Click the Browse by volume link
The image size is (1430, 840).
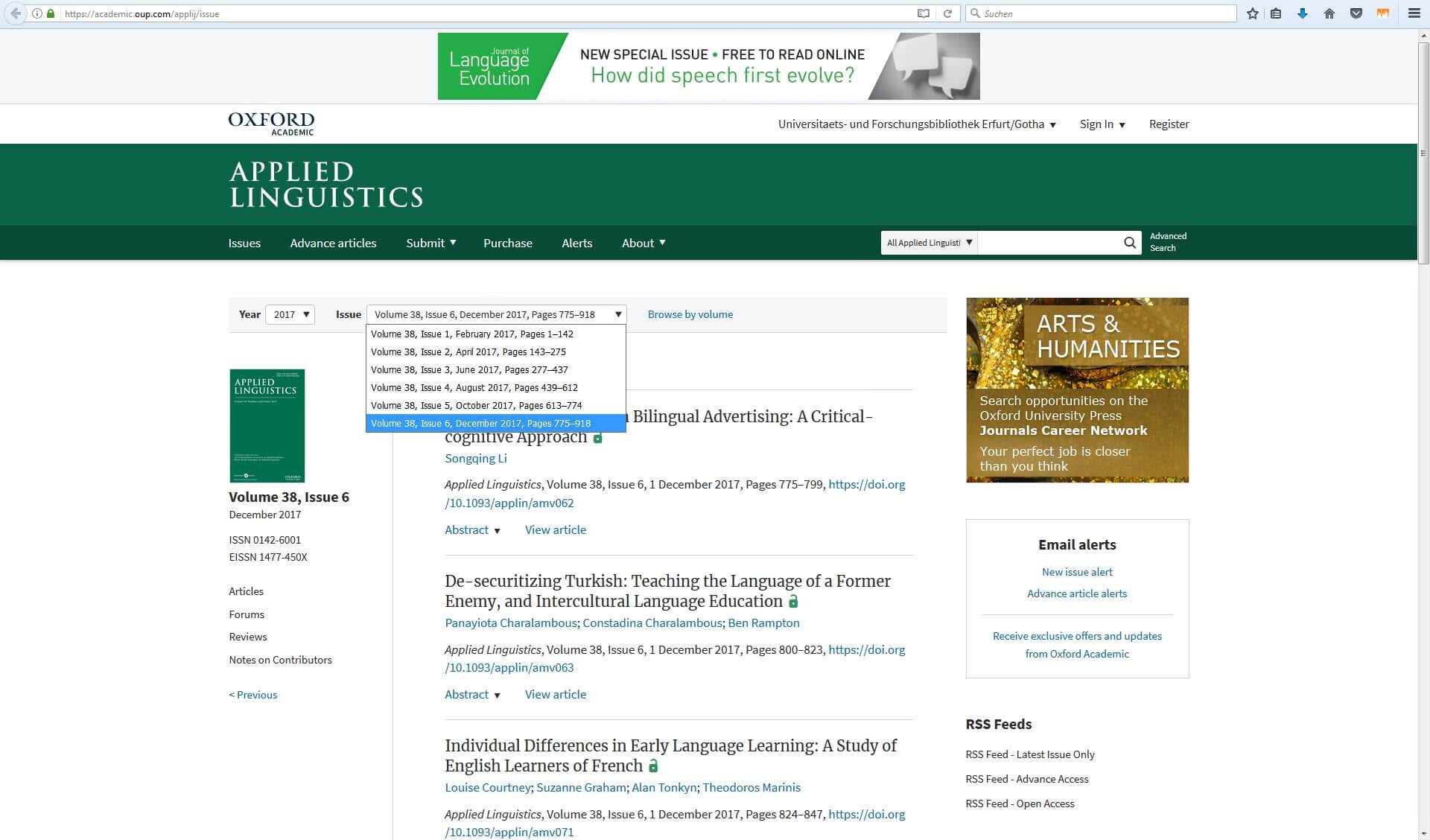pyautogui.click(x=690, y=314)
